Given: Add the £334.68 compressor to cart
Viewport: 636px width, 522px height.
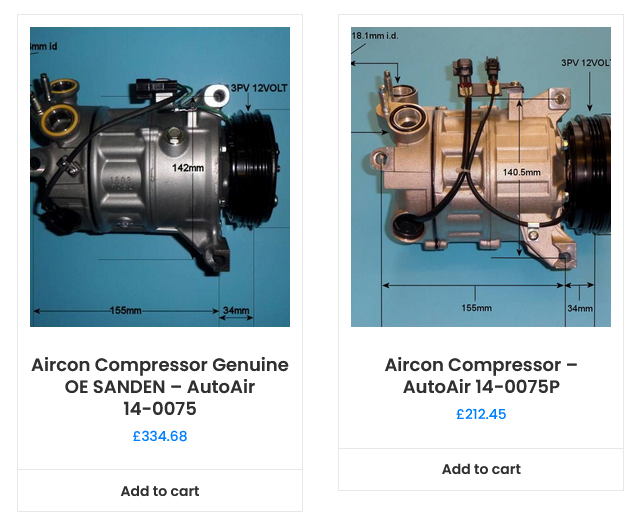Looking at the screenshot, I should click(160, 491).
